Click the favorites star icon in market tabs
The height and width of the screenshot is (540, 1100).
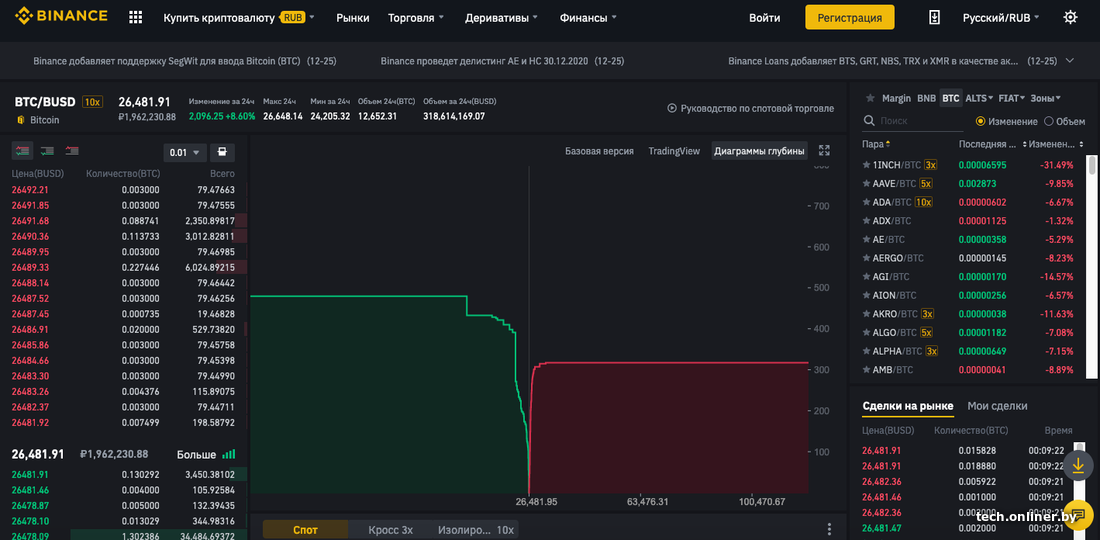[x=870, y=98]
